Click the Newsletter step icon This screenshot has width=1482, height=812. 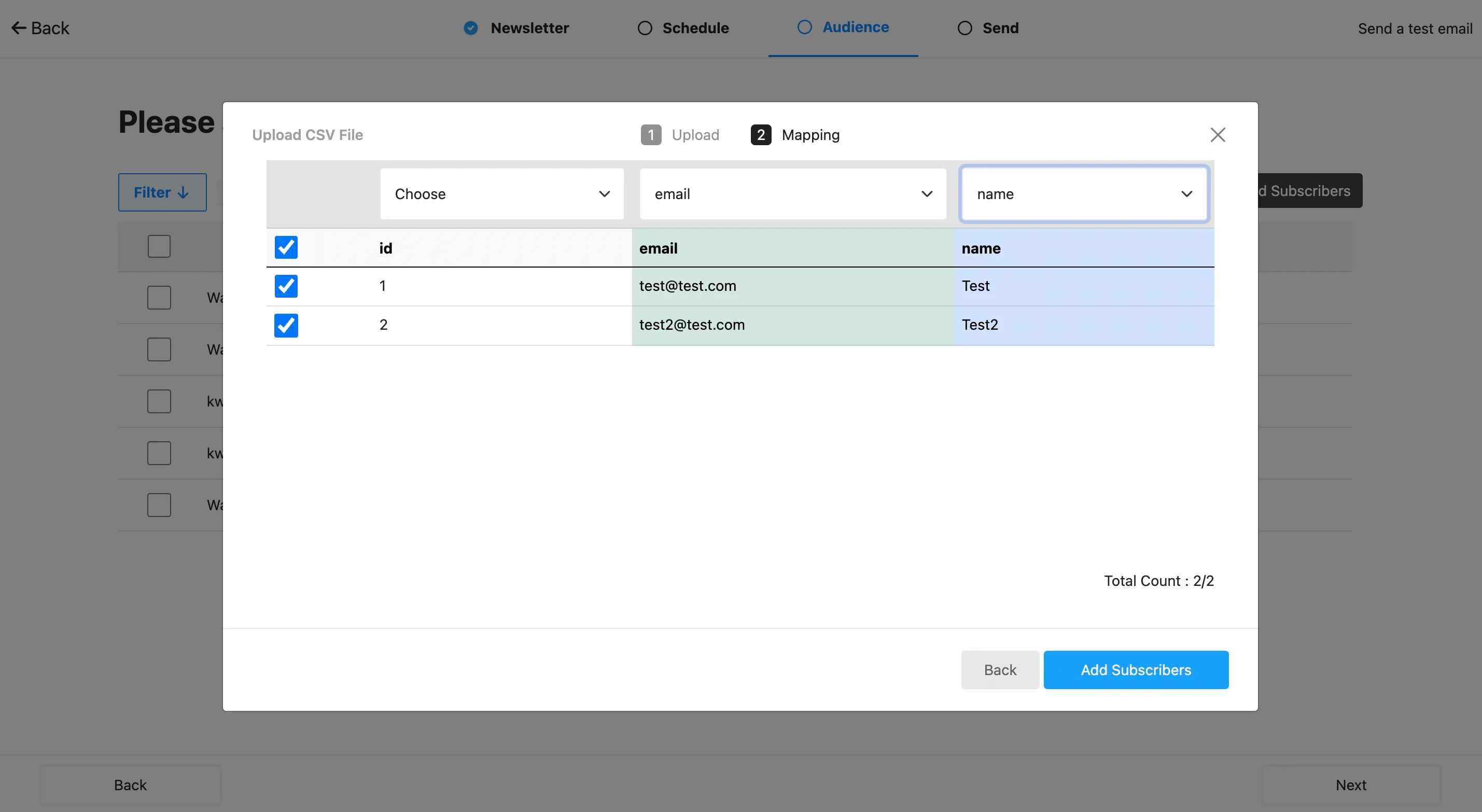point(471,27)
